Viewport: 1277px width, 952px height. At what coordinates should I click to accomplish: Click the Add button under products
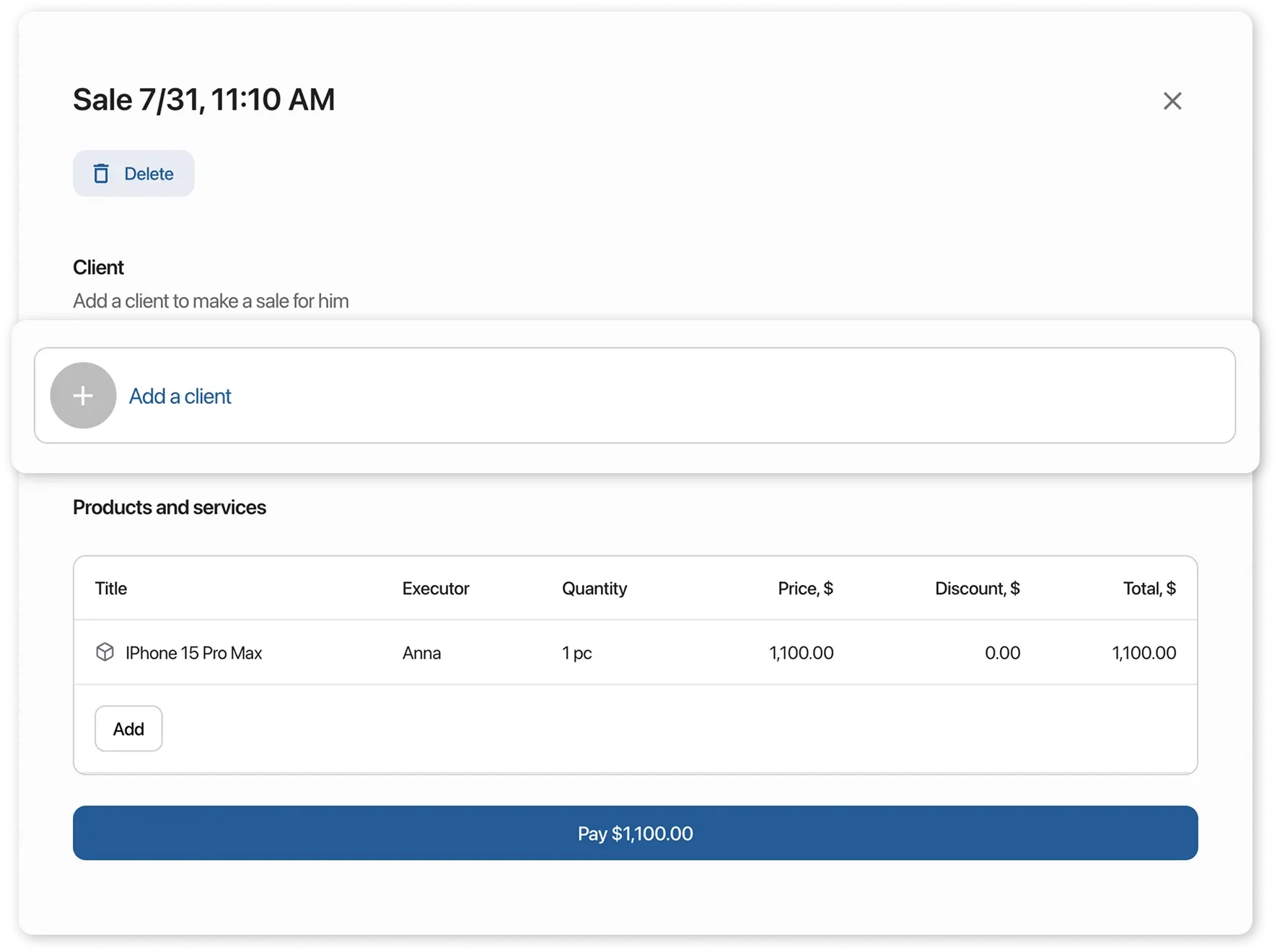coord(128,728)
